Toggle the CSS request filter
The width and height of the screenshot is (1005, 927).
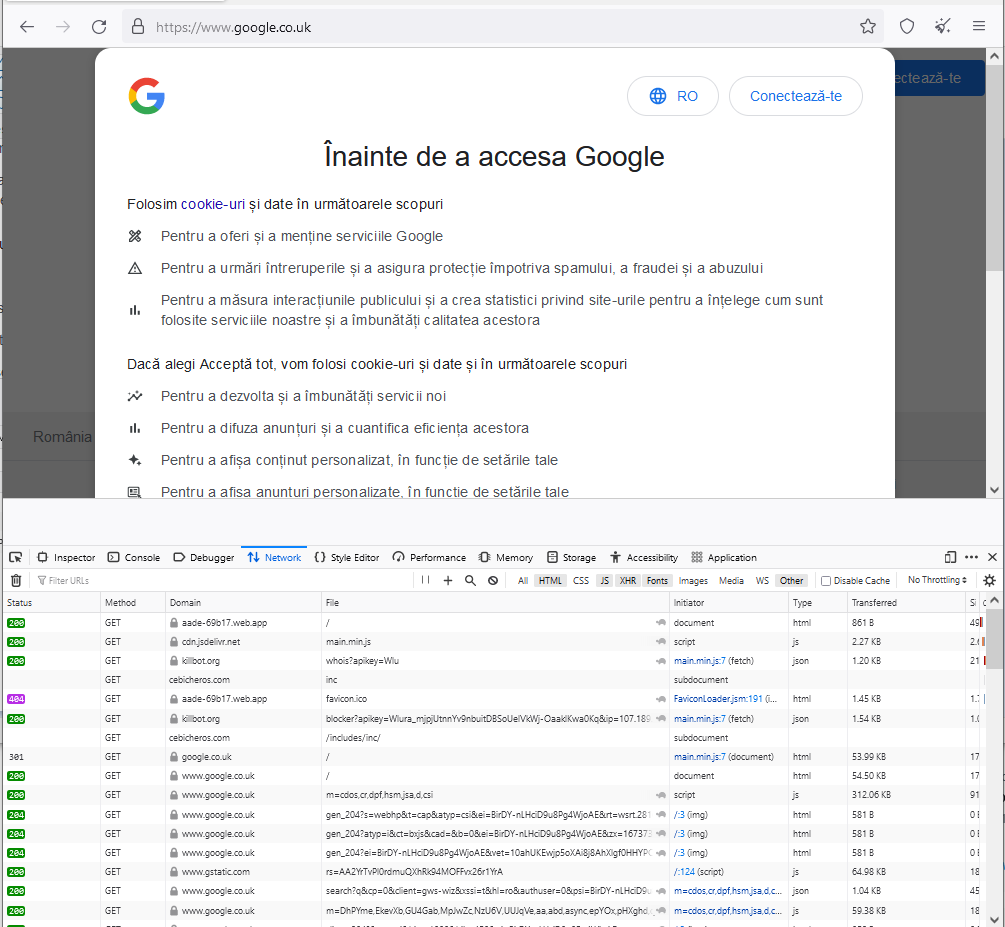[580, 581]
